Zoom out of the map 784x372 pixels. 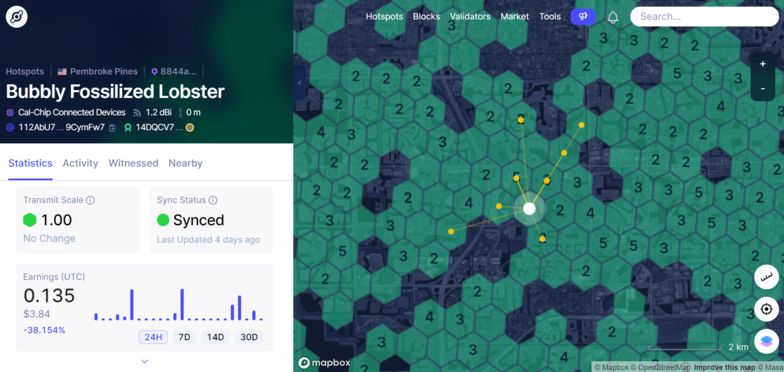point(762,88)
